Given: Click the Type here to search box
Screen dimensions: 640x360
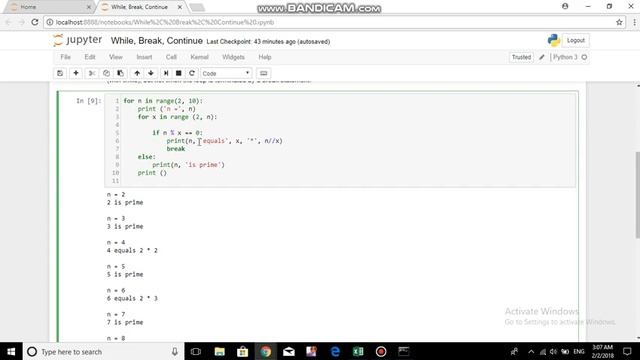Looking at the screenshot, I should 104,351.
